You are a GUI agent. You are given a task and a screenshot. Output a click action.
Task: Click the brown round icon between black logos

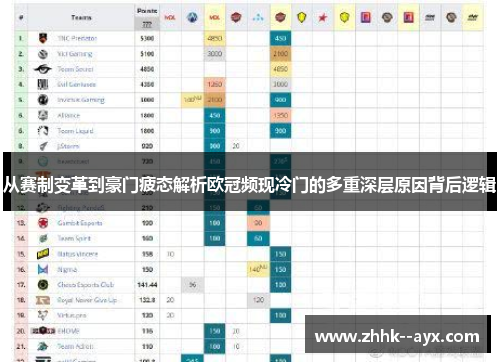pos(451,17)
